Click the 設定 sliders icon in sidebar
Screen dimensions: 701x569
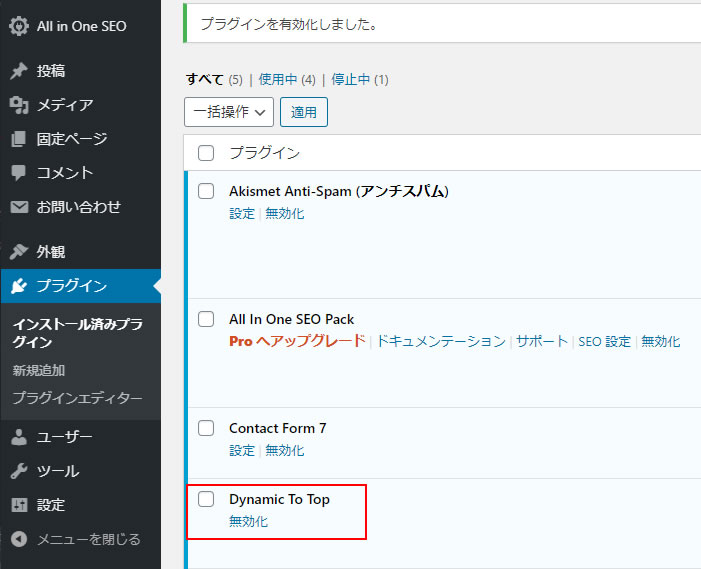tap(19, 505)
